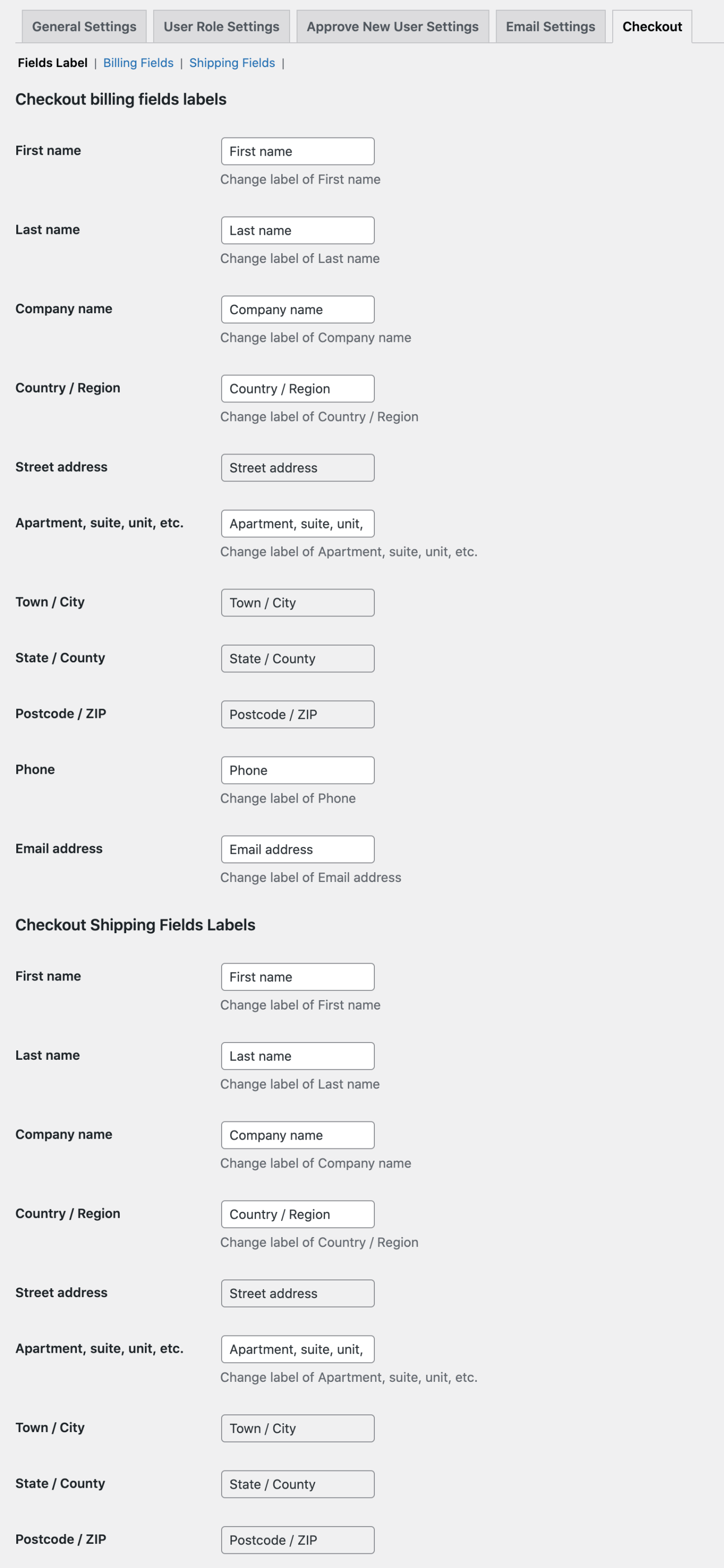Screen dimensions: 724x1568
Task: Click the billing Phone input field
Action: (x=297, y=770)
